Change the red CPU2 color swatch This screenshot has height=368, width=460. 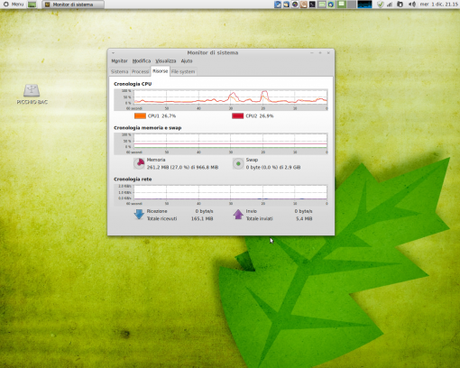tap(238, 116)
